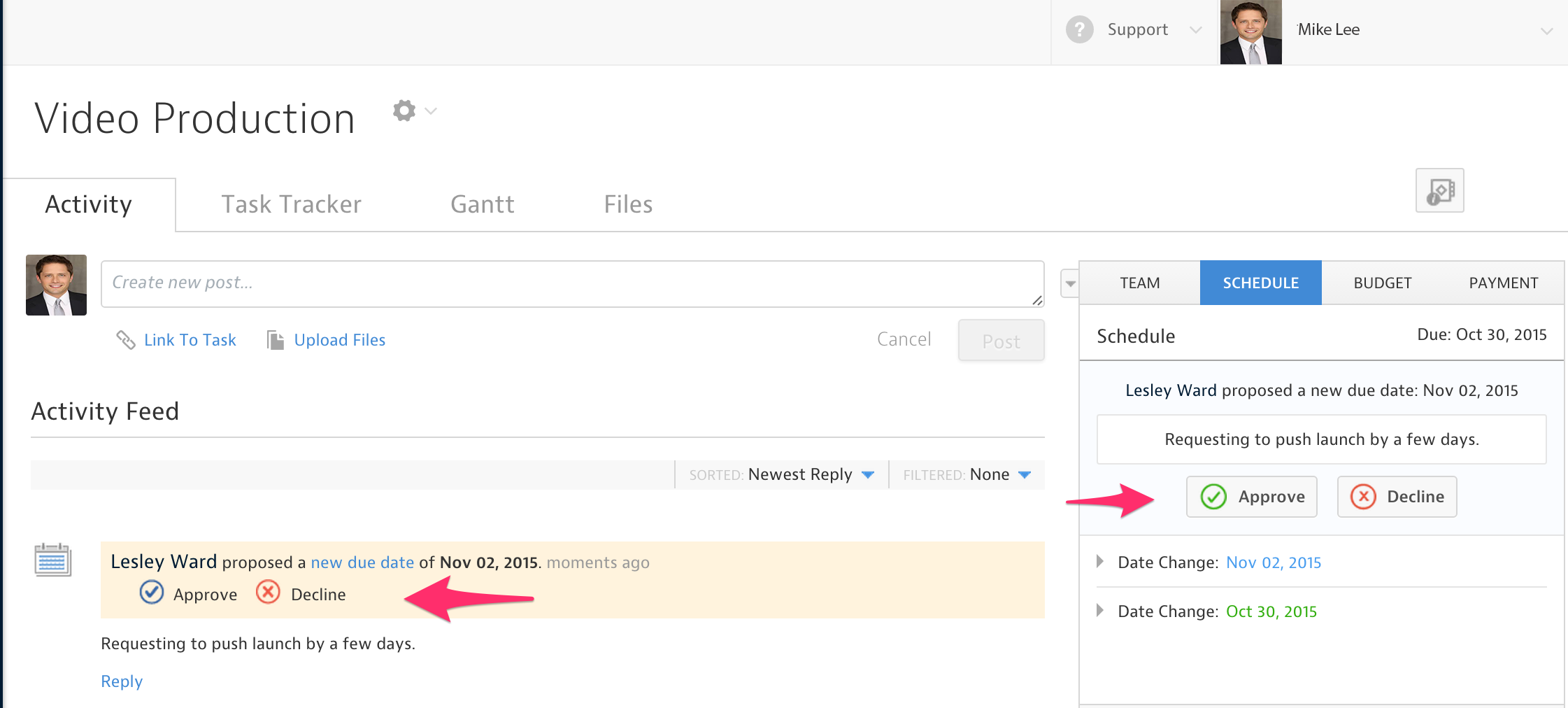Switch to the Task Tracker tab
Viewport: 1568px width, 708px height.
(x=291, y=204)
